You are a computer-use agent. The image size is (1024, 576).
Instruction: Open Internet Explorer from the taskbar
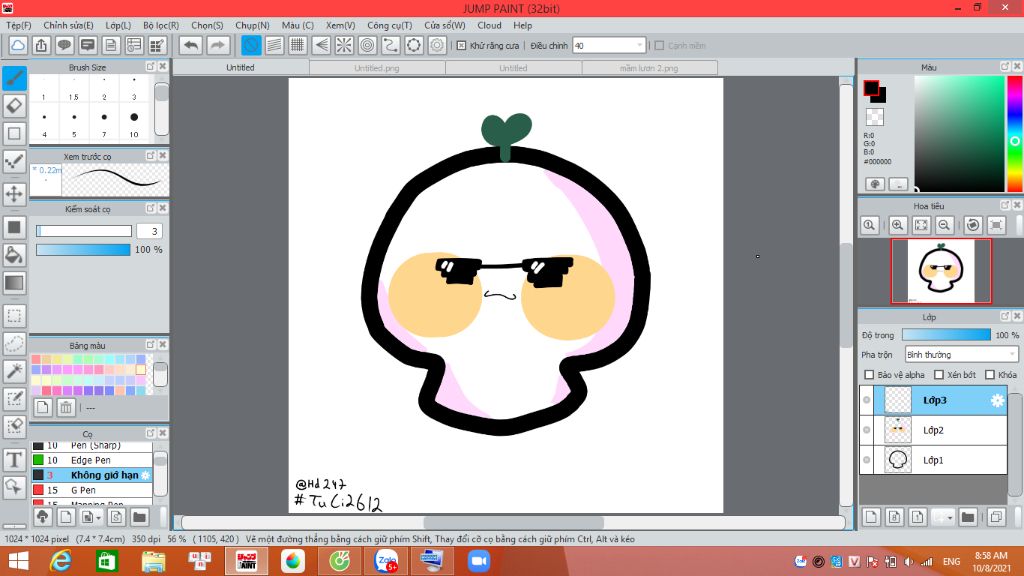point(60,561)
